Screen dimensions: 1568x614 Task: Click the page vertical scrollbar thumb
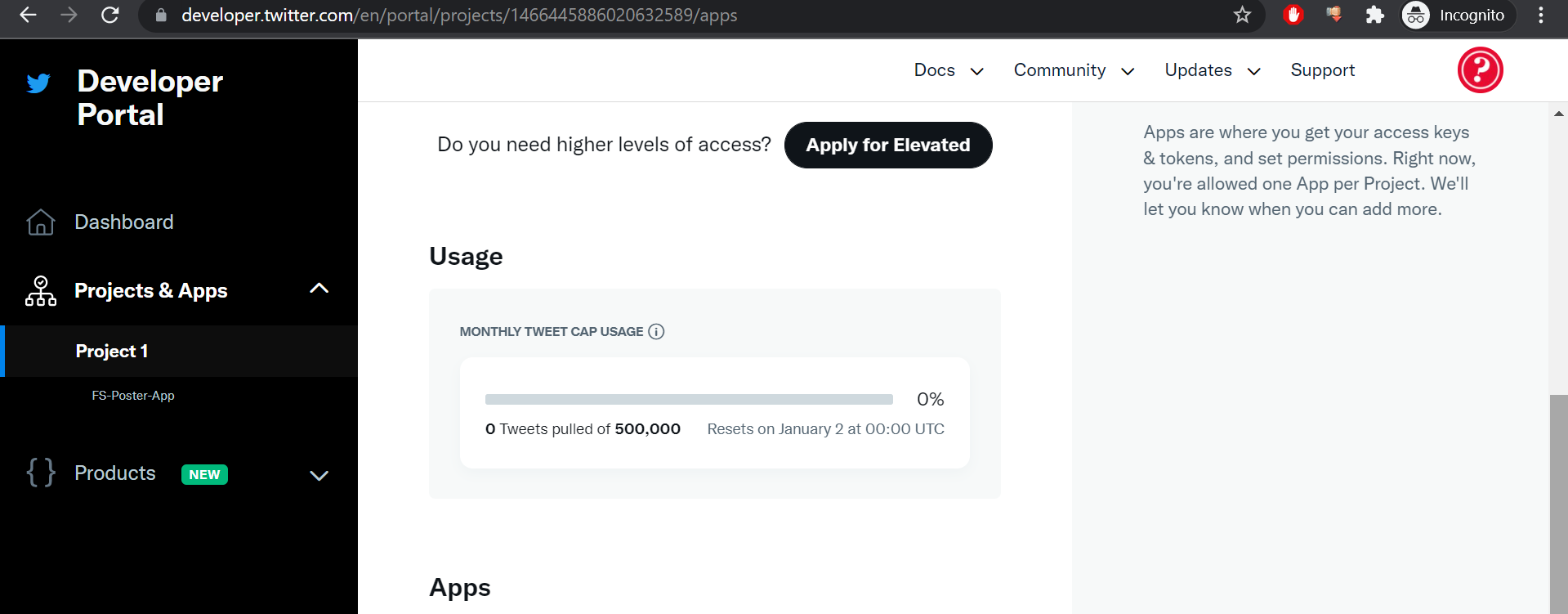[x=1558, y=504]
